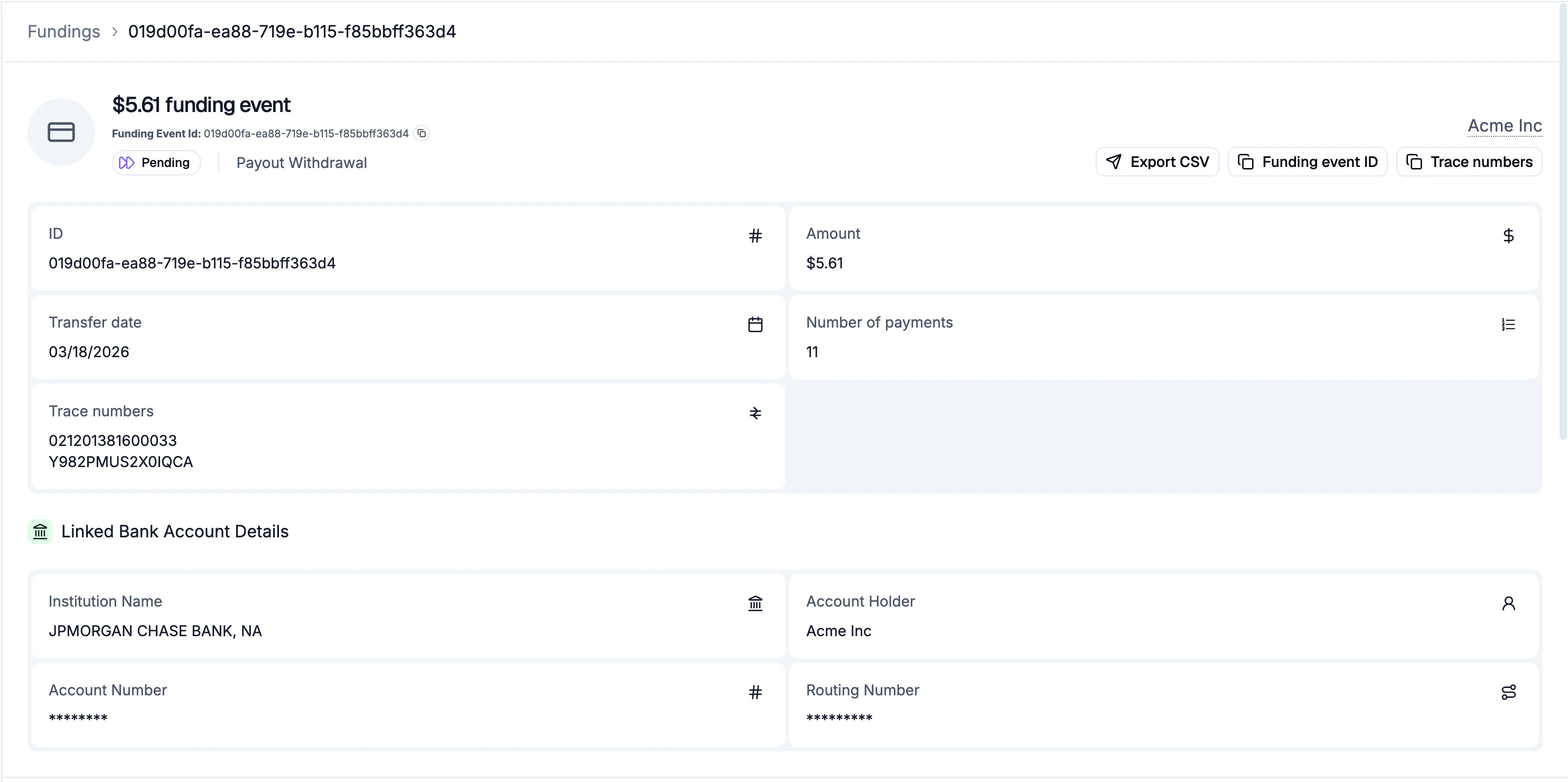Click the calendar icon in Transfer date card
This screenshot has width=1568, height=782.
(x=755, y=324)
